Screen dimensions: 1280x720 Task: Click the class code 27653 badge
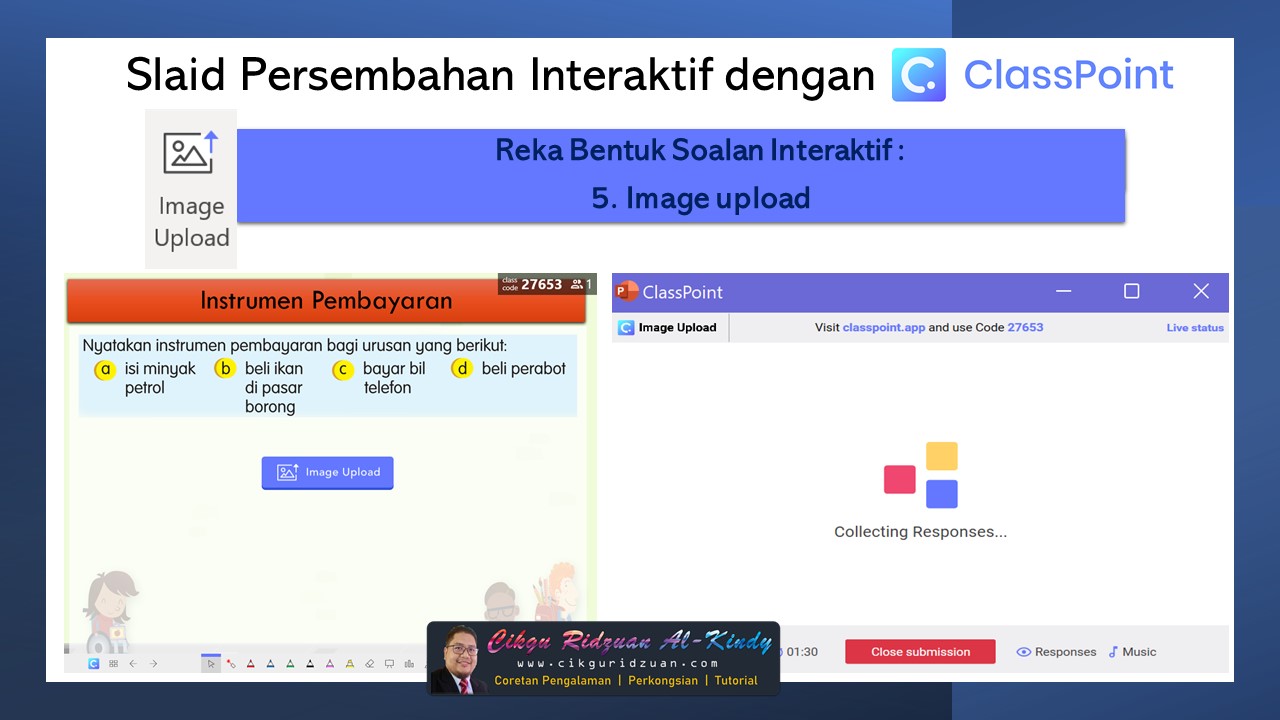(x=540, y=284)
